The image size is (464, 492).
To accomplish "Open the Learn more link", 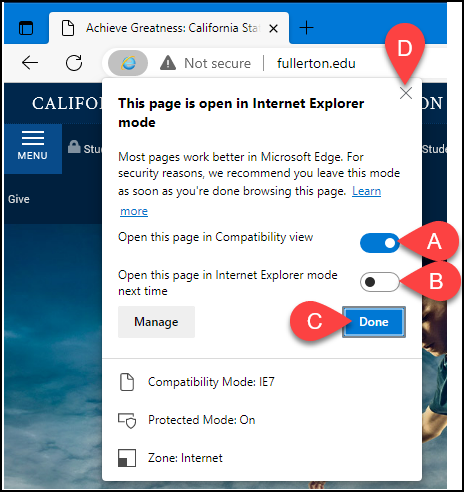I will pyautogui.click(x=366, y=191).
